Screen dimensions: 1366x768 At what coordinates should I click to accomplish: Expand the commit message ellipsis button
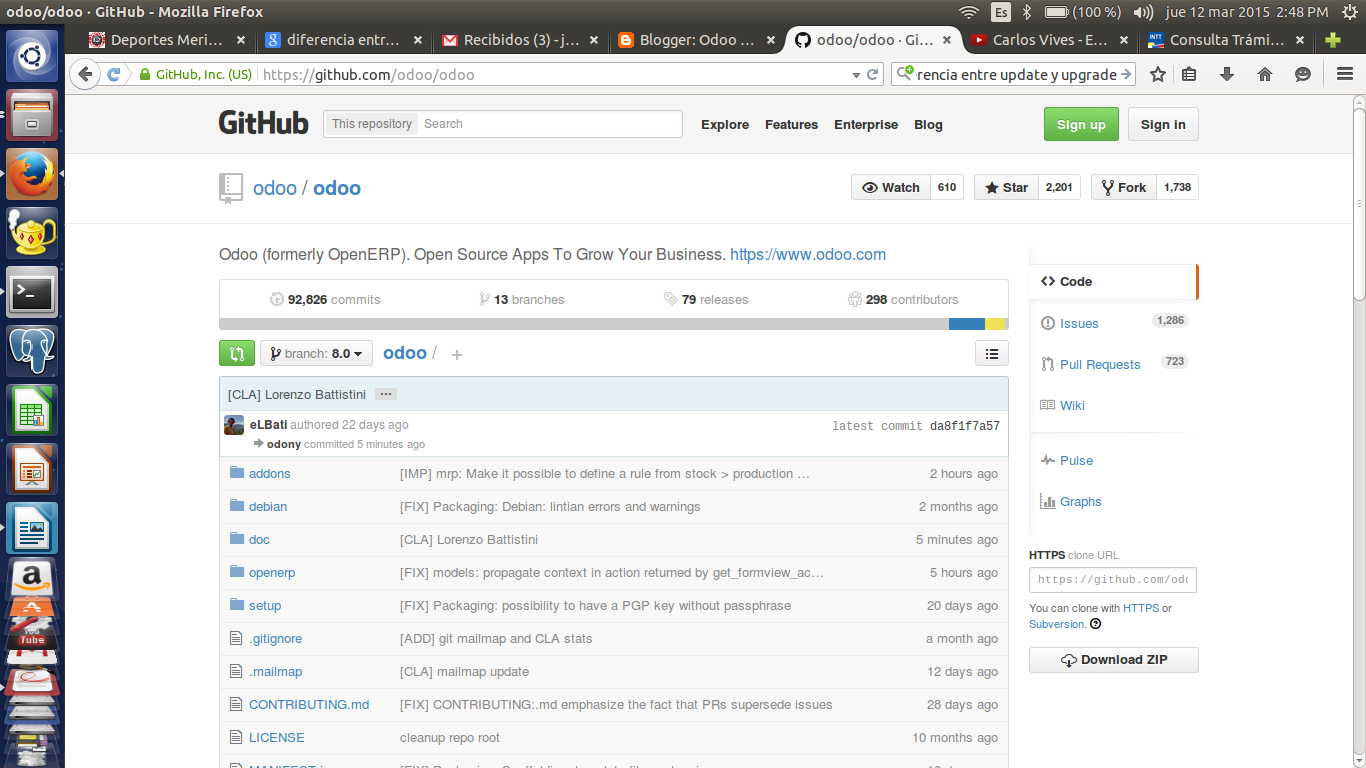(387, 394)
